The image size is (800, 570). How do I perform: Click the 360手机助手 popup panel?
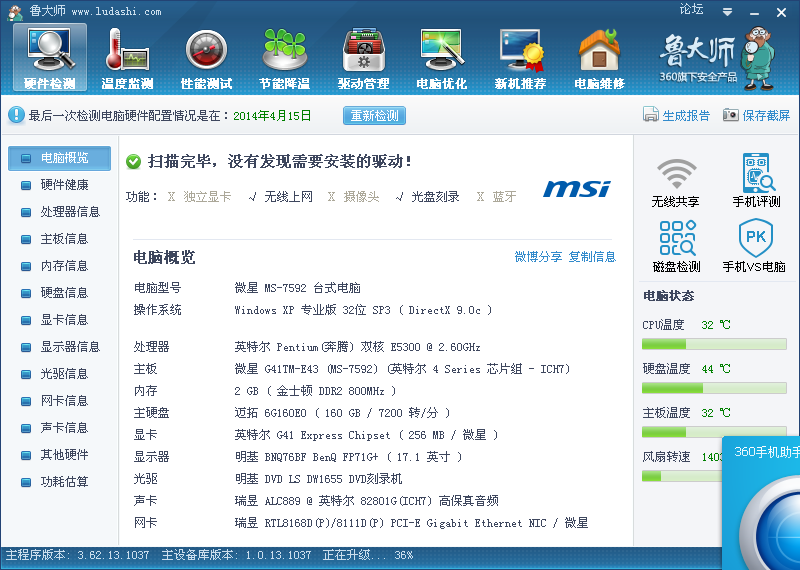click(x=761, y=503)
